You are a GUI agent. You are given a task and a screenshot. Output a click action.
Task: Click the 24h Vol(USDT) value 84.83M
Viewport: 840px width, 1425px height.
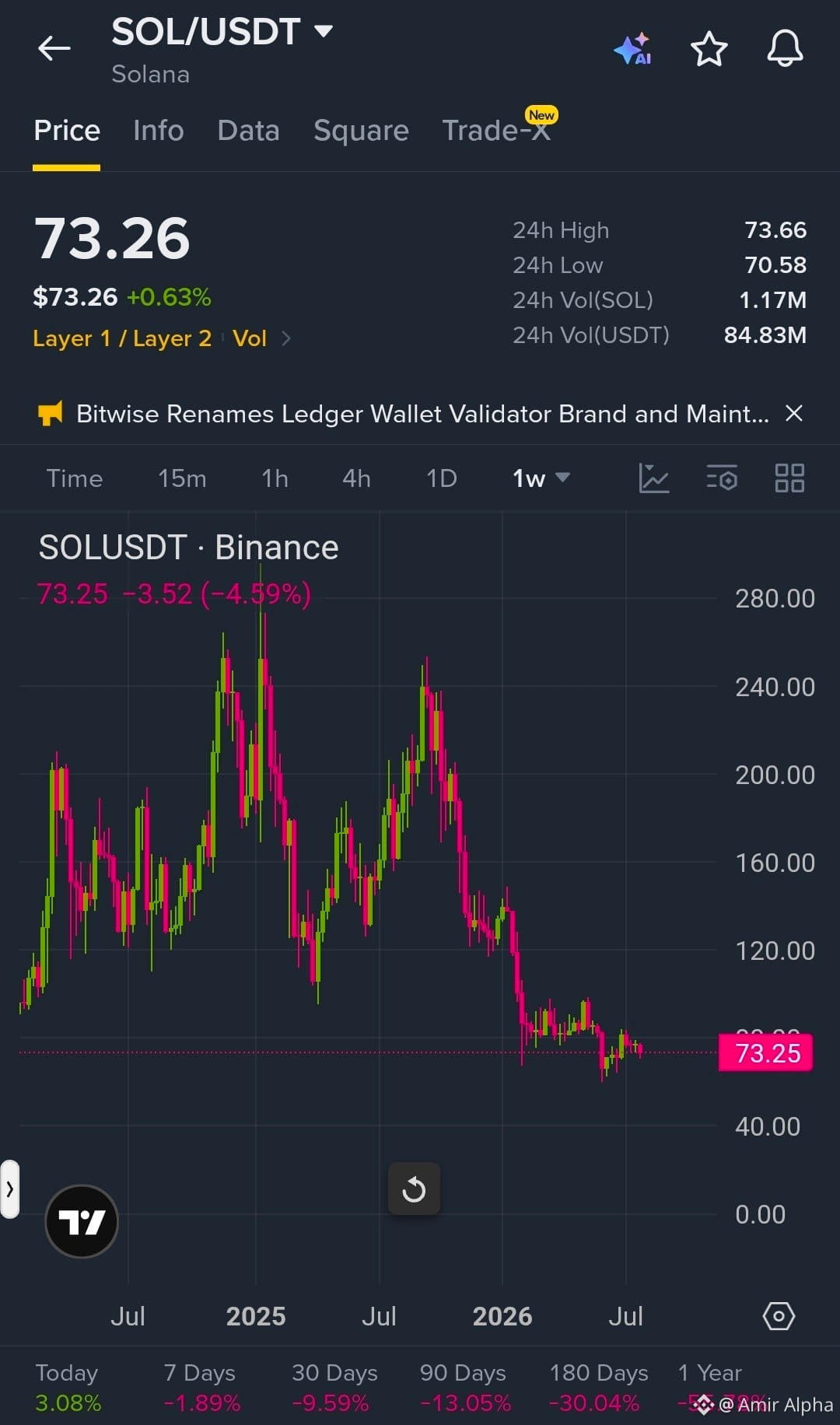coord(765,335)
